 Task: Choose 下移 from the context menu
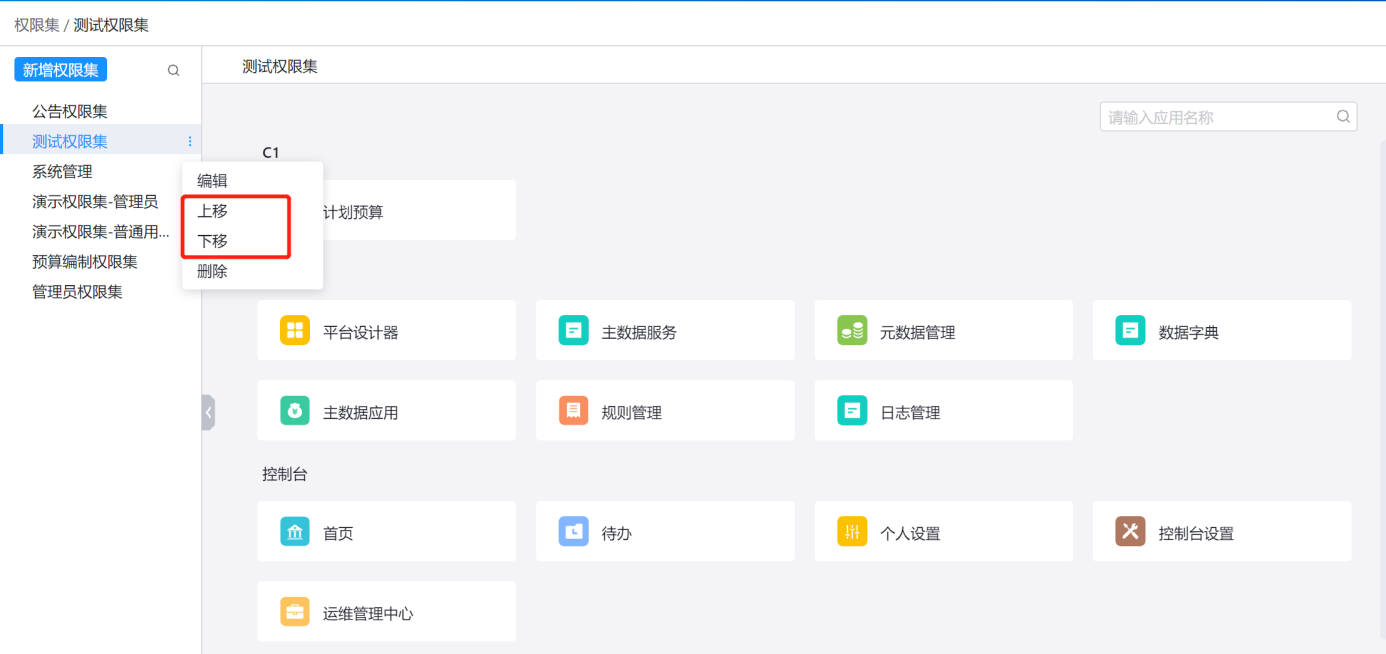coord(212,241)
